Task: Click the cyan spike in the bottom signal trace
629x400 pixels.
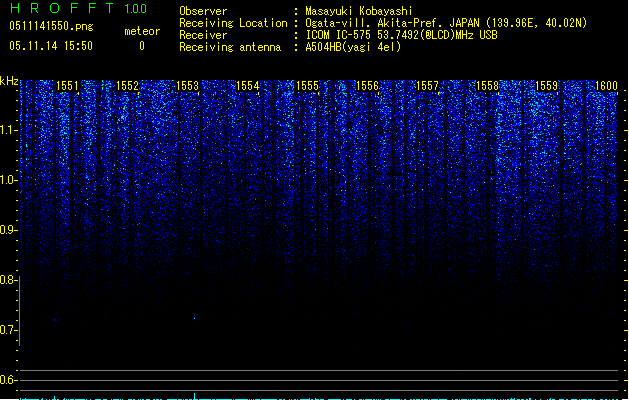Action: tap(195, 396)
